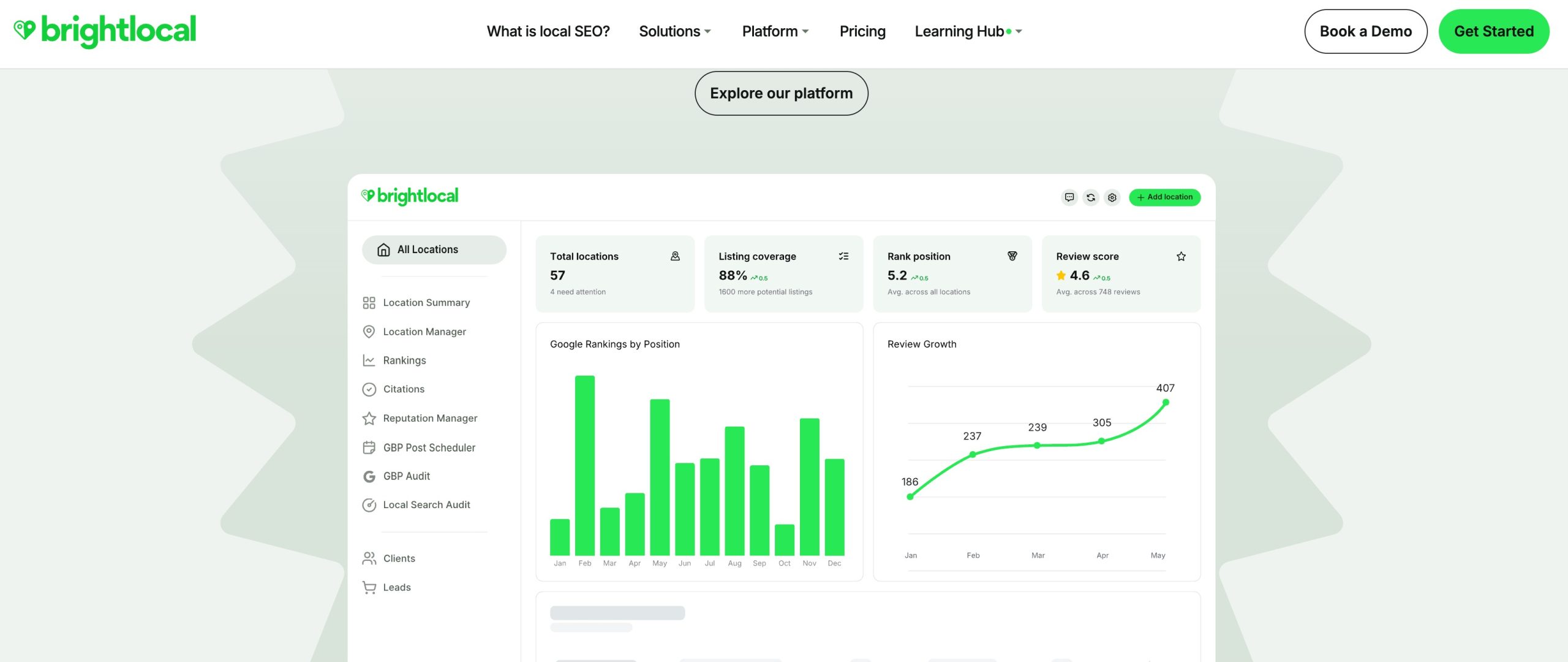Click the Review Growth chart title

922,344
